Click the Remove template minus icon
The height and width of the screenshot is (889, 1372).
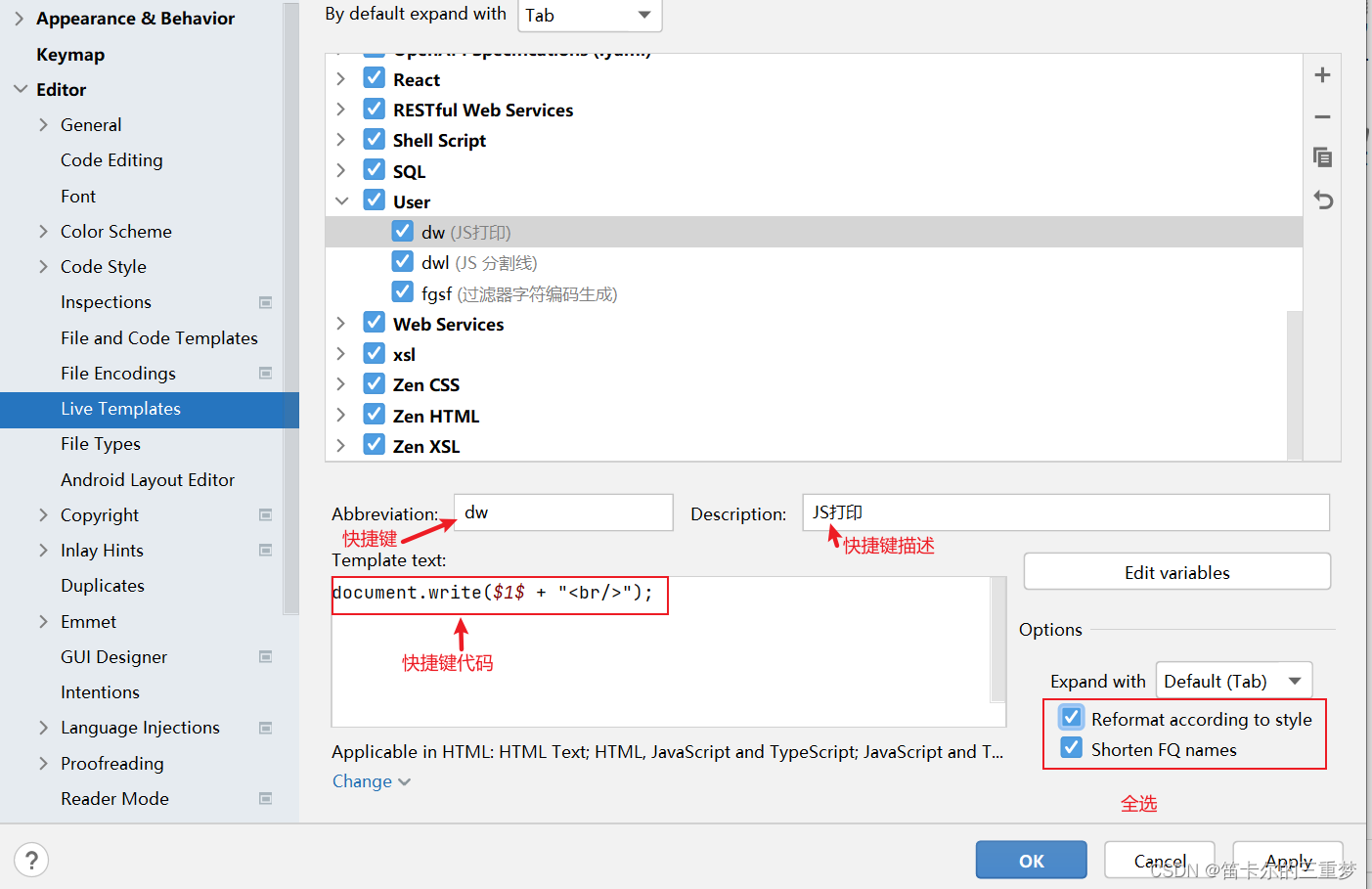pyautogui.click(x=1322, y=117)
